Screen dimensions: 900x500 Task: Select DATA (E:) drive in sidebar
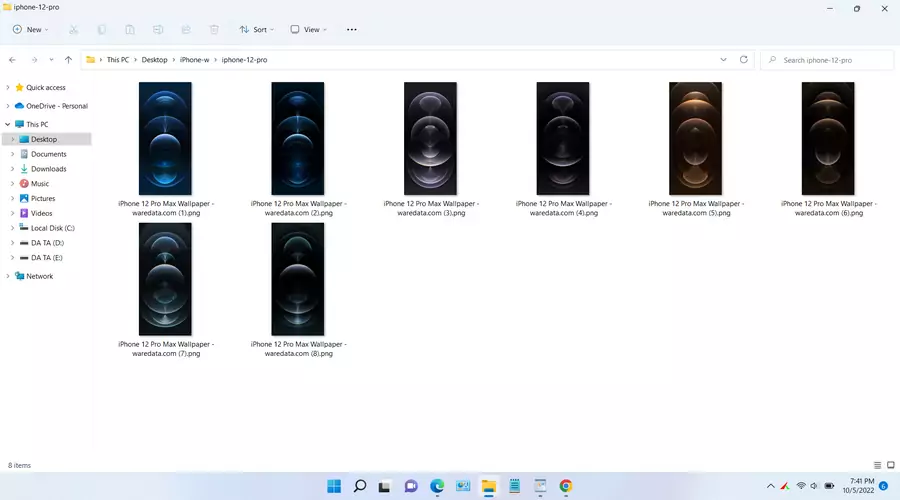coord(46,258)
